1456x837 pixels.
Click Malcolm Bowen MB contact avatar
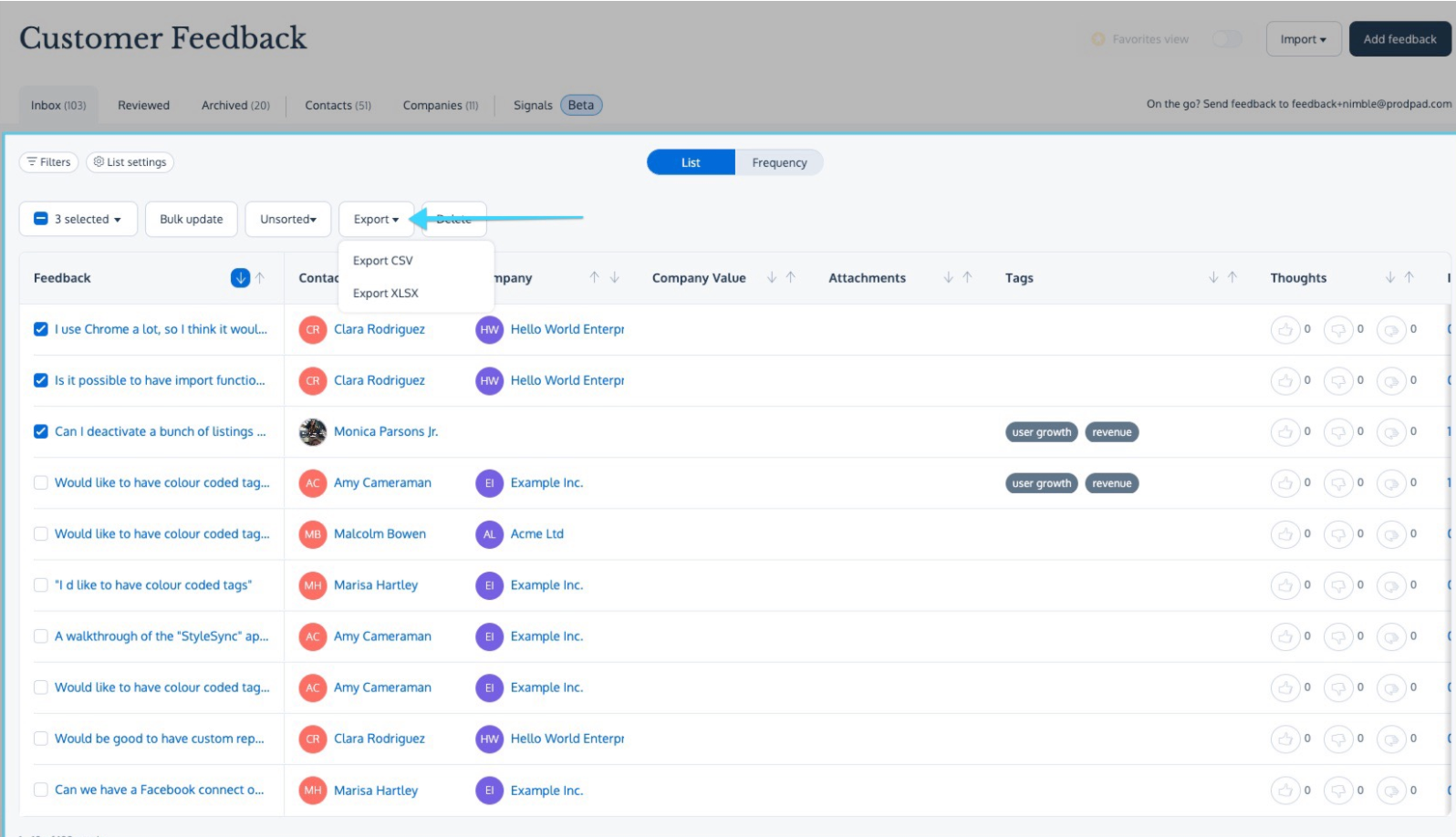313,534
